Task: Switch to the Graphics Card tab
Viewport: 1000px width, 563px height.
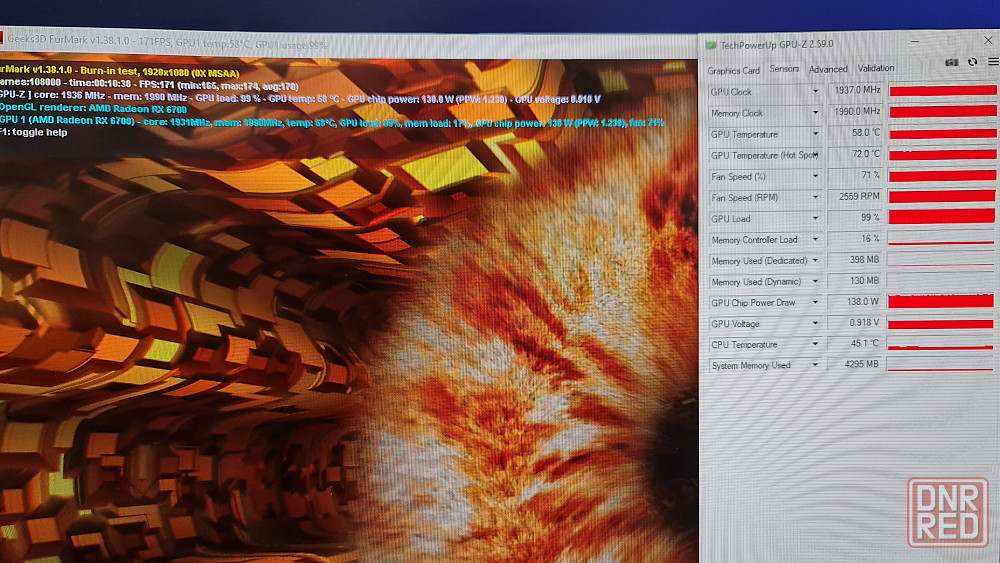Action: click(733, 71)
